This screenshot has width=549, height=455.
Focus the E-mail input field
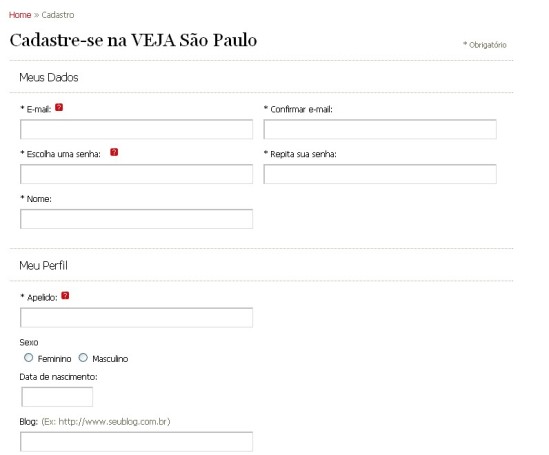coord(136,129)
